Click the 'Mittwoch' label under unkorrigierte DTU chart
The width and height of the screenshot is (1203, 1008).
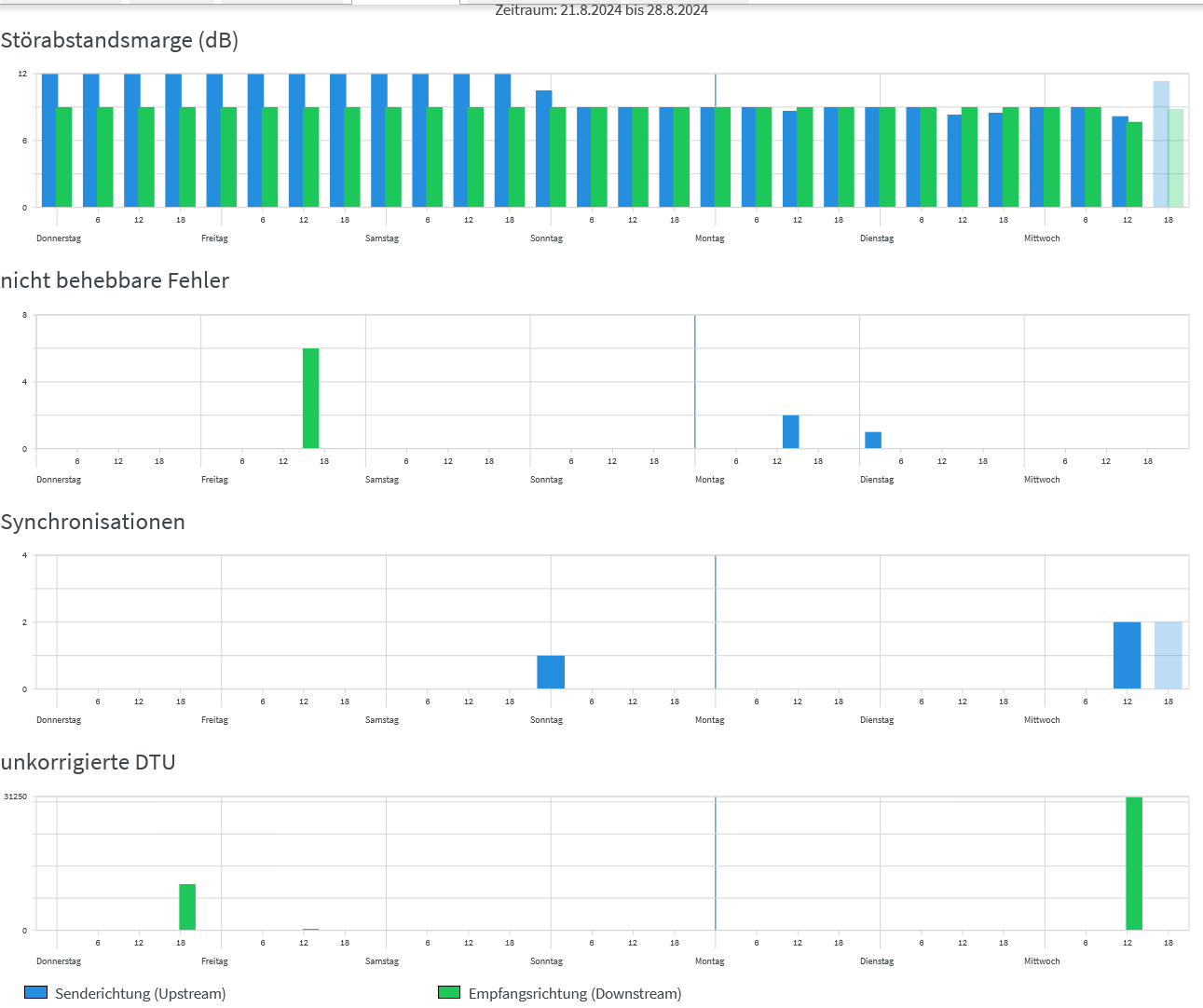(x=1042, y=961)
